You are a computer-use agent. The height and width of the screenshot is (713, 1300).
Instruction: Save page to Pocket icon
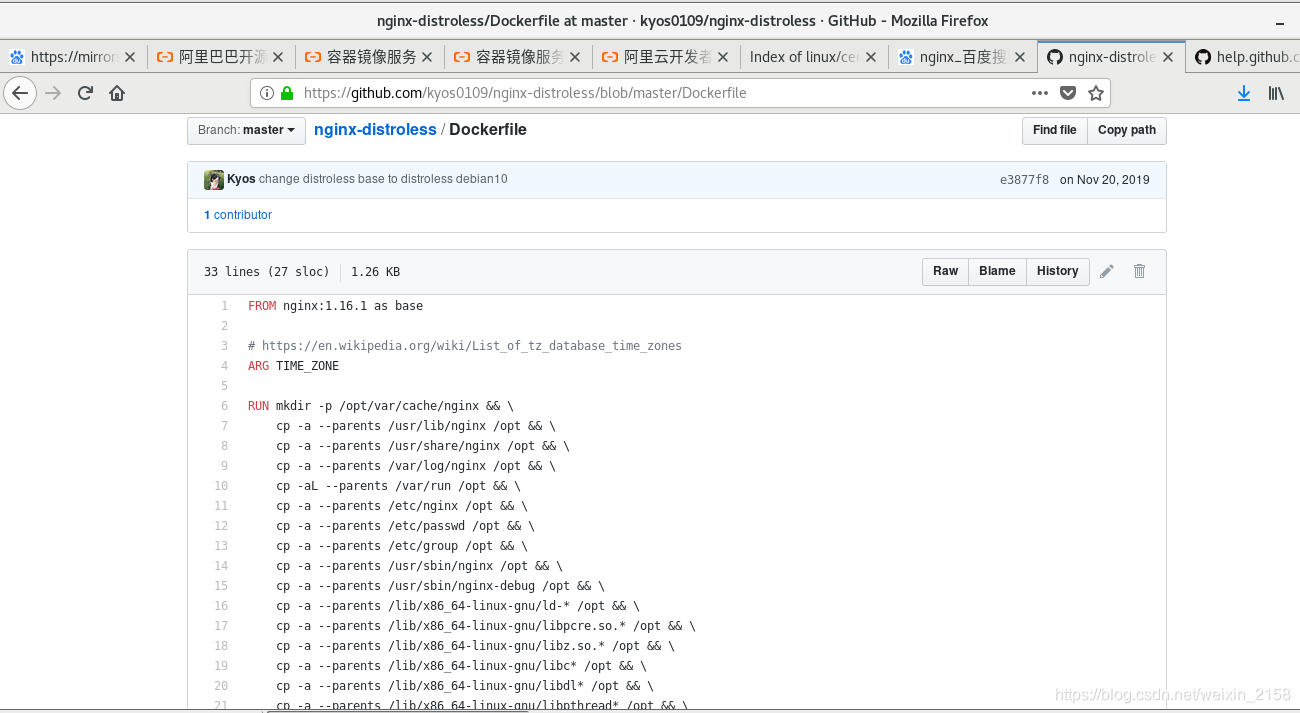pyautogui.click(x=1068, y=93)
